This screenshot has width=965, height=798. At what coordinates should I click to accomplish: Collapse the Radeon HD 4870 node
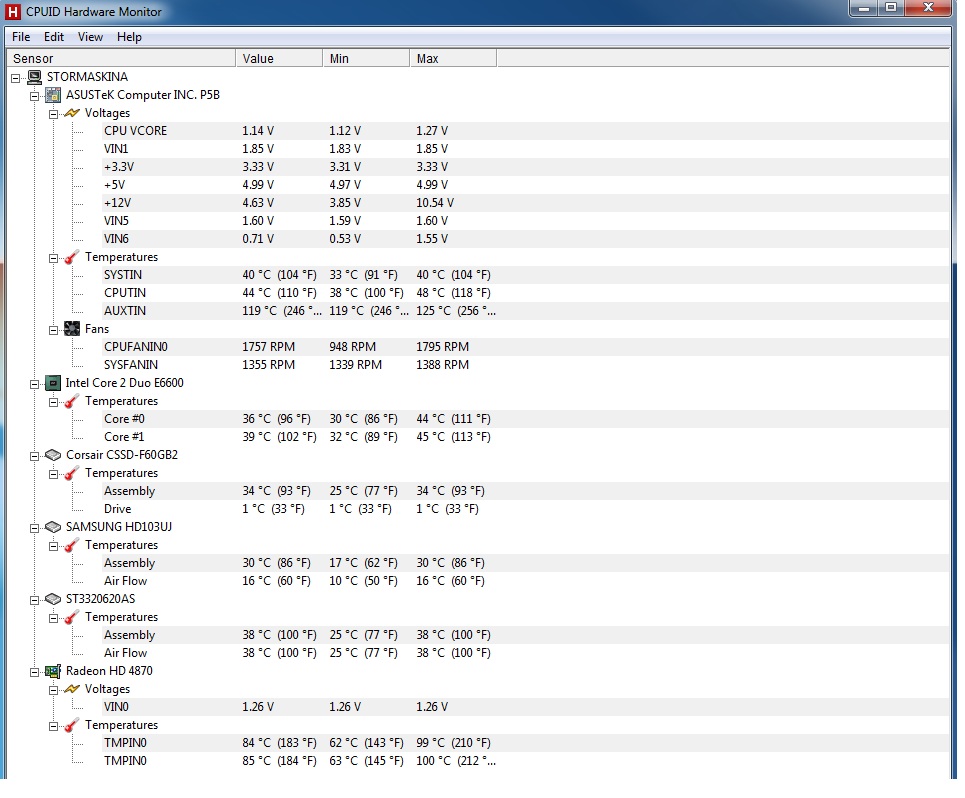[34, 672]
